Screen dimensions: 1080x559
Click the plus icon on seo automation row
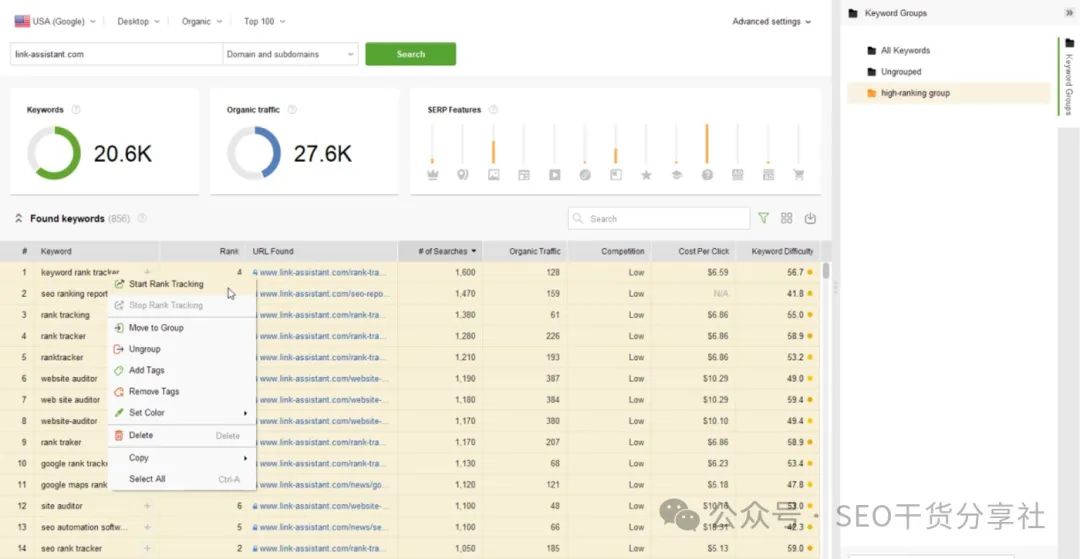point(147,527)
